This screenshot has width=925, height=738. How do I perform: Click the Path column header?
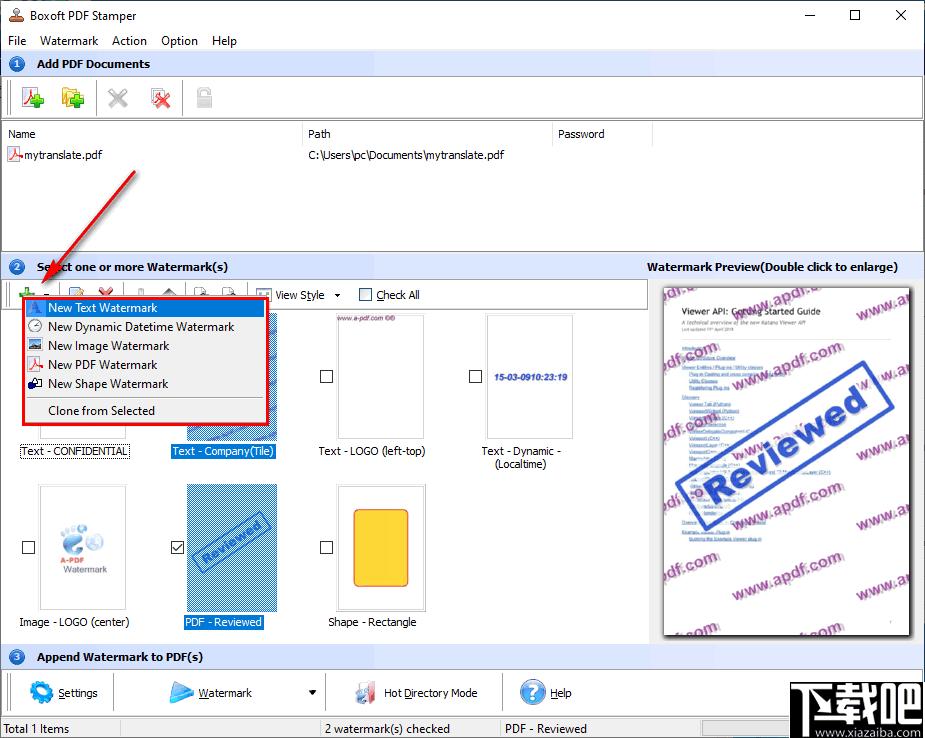click(427, 134)
